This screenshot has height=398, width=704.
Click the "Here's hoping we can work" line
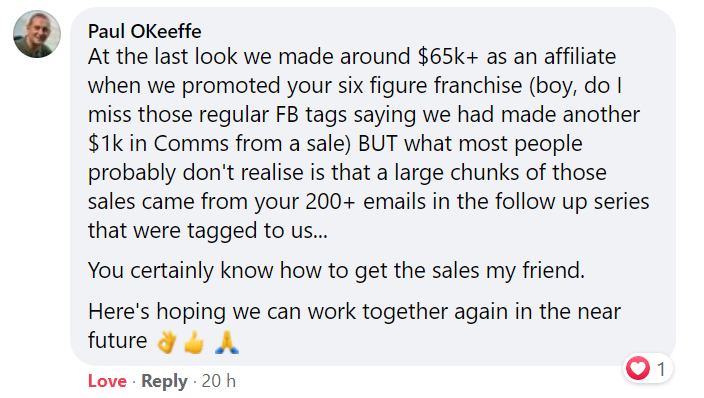[x=354, y=311]
